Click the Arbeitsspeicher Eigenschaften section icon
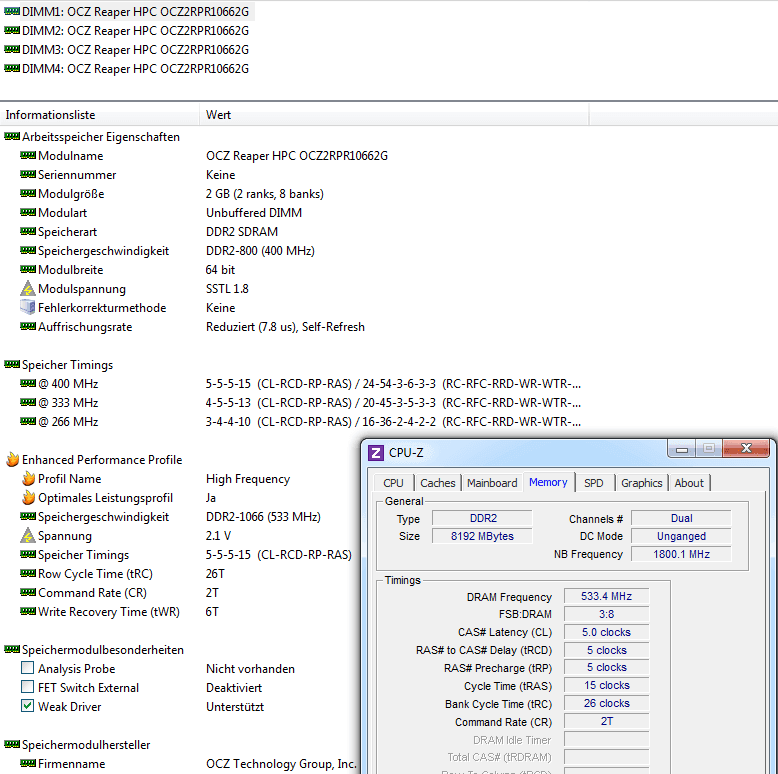 click(12, 136)
